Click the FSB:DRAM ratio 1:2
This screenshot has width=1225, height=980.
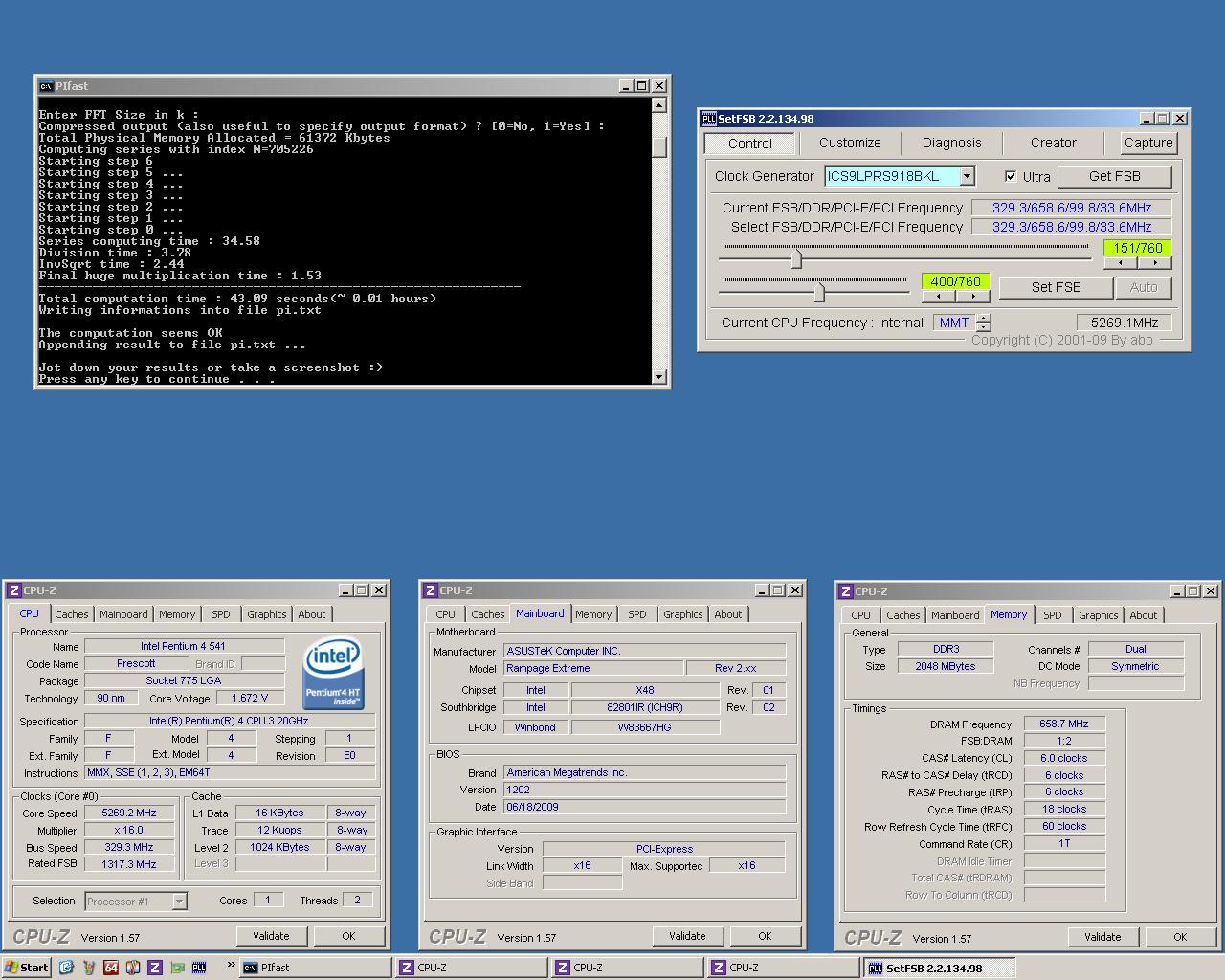[x=1064, y=741]
